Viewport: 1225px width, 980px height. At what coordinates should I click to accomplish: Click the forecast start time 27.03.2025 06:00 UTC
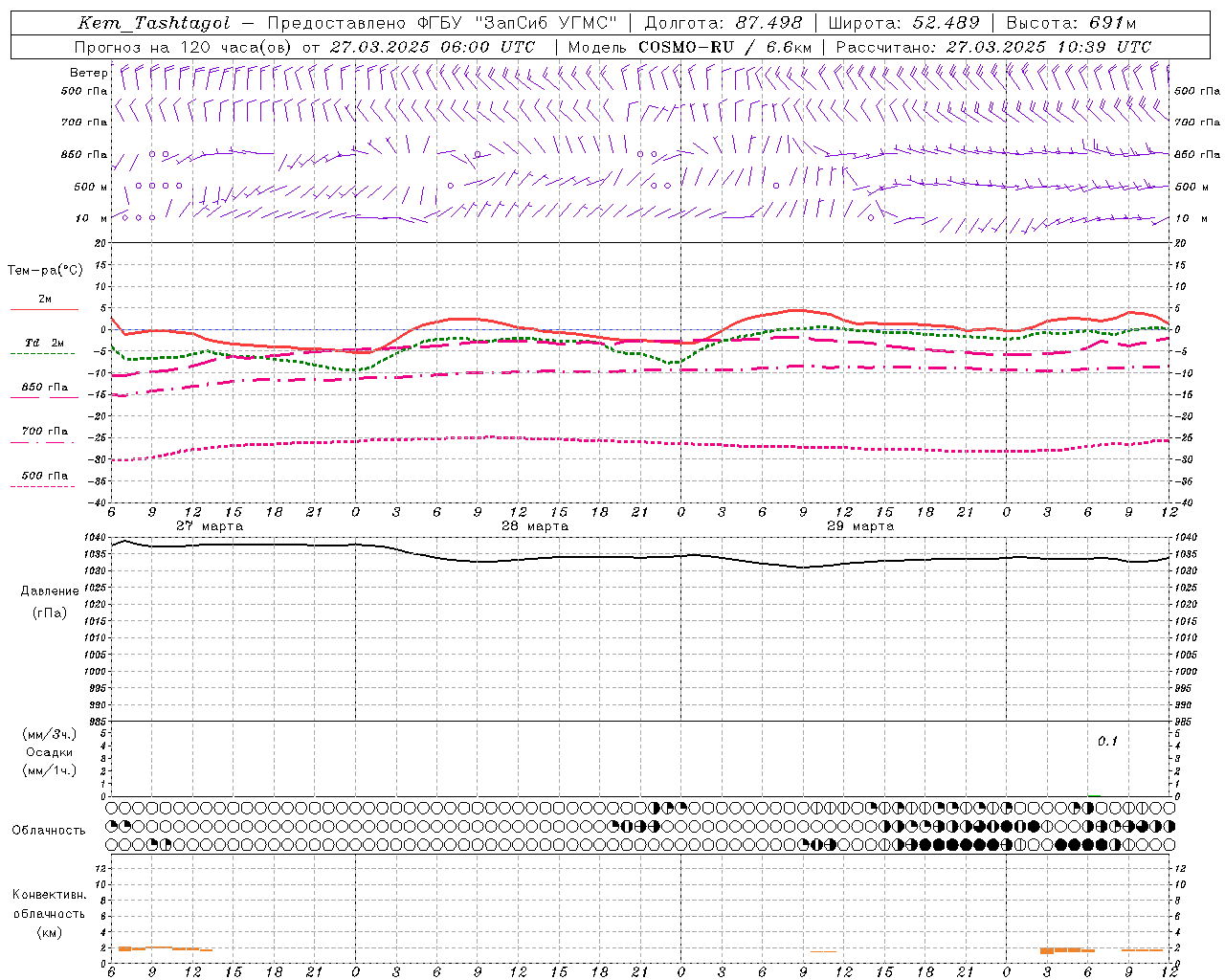[433, 47]
